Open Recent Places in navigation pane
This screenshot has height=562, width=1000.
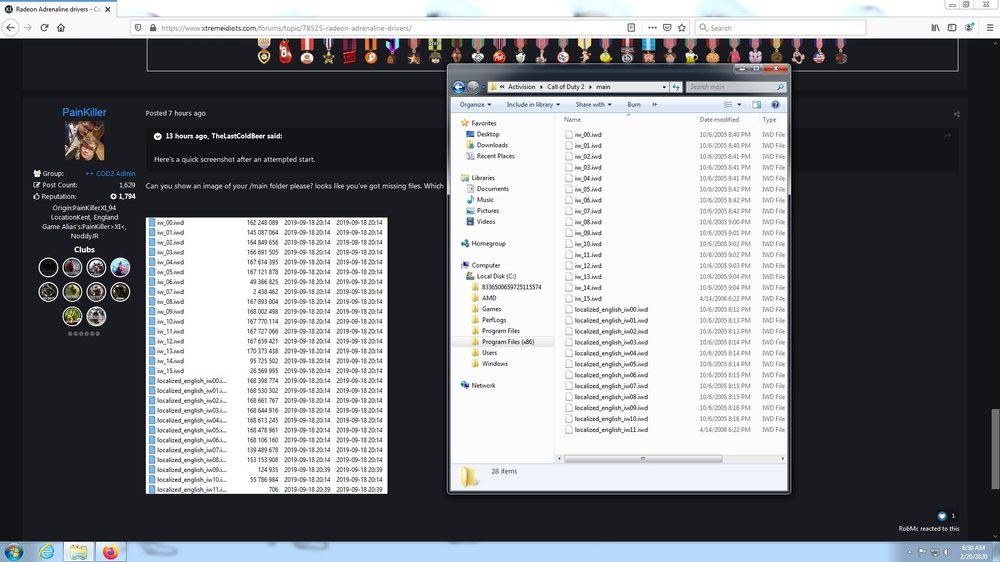495,156
